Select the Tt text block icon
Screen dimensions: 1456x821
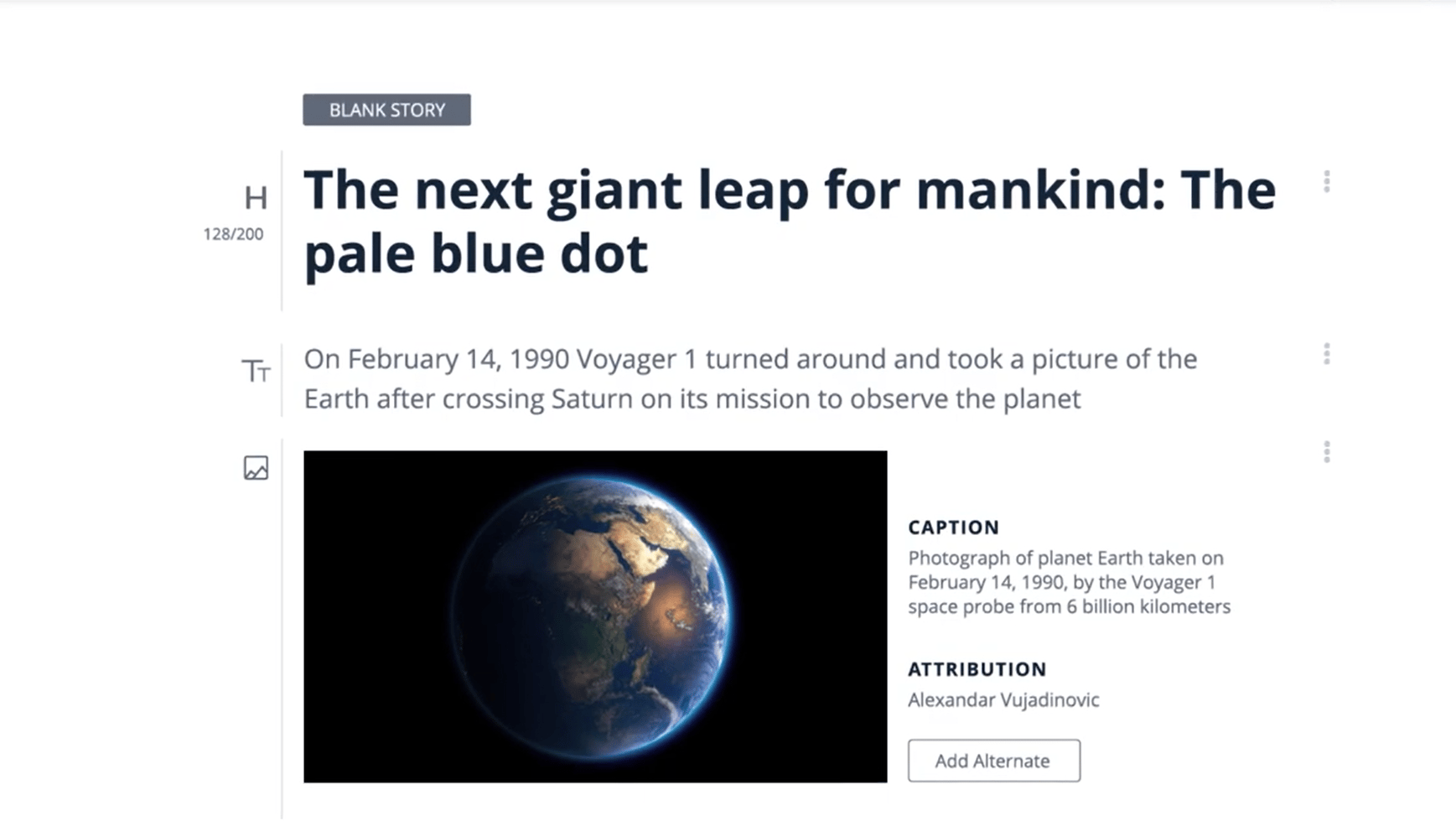[256, 371]
